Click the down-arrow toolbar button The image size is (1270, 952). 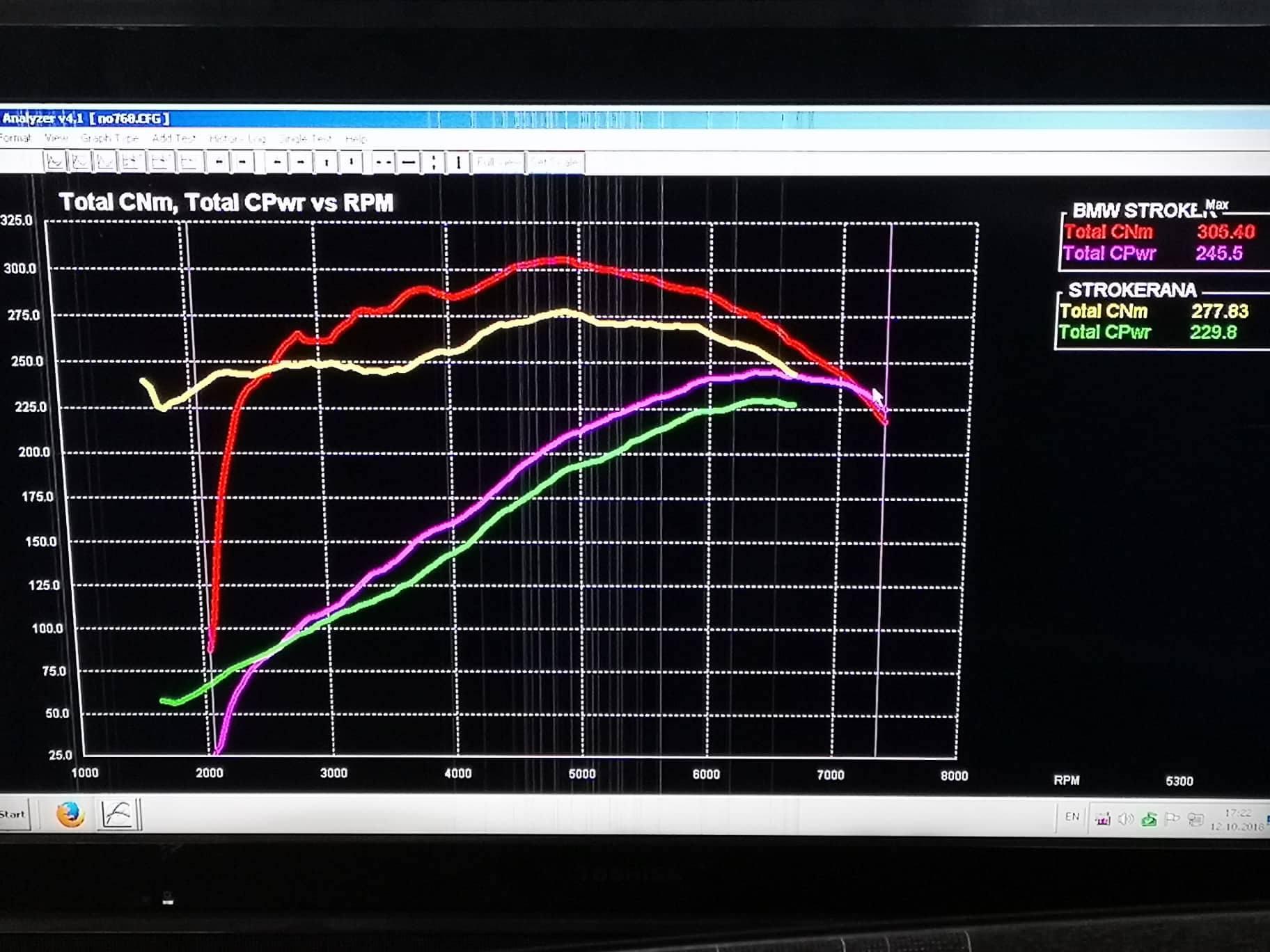pos(351,162)
